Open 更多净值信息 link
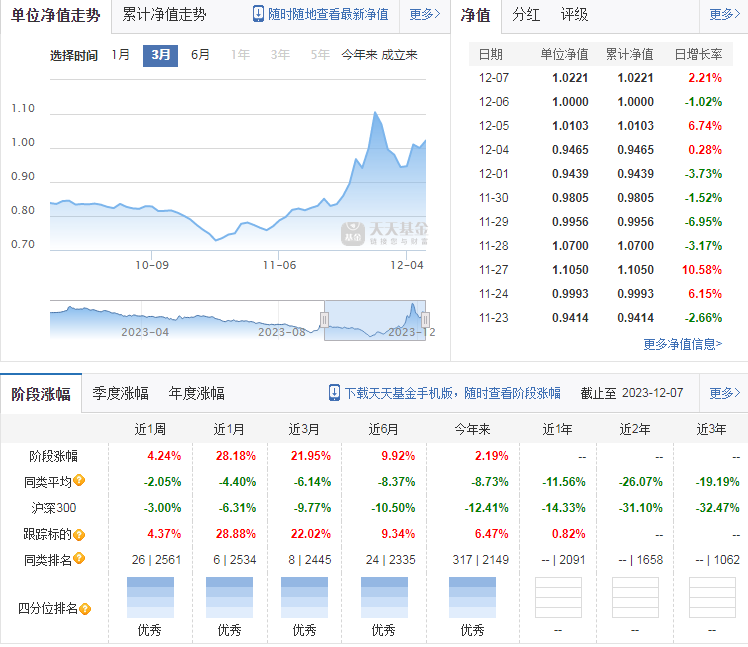 point(683,344)
